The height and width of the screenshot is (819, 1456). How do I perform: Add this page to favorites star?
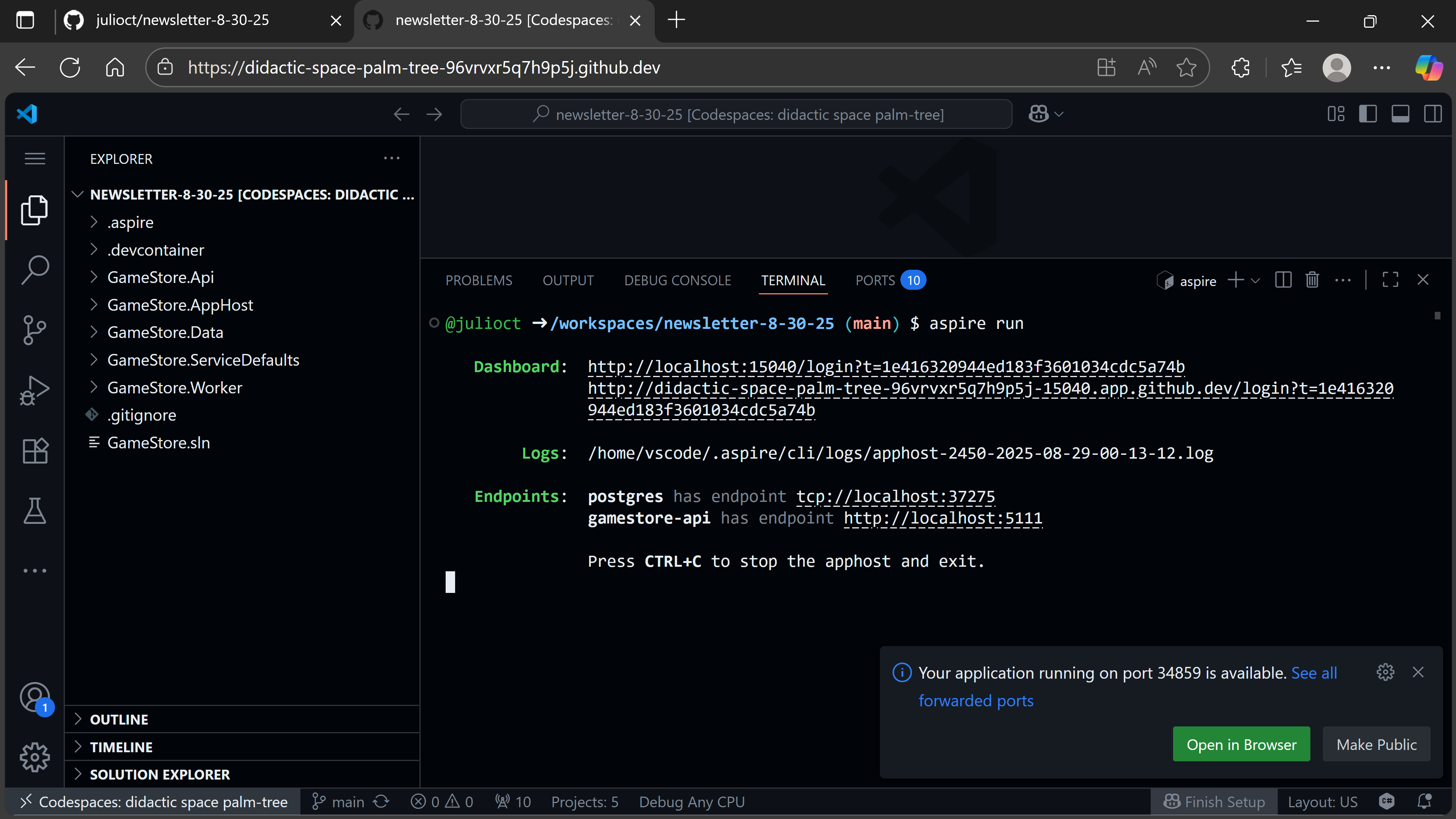(1186, 67)
